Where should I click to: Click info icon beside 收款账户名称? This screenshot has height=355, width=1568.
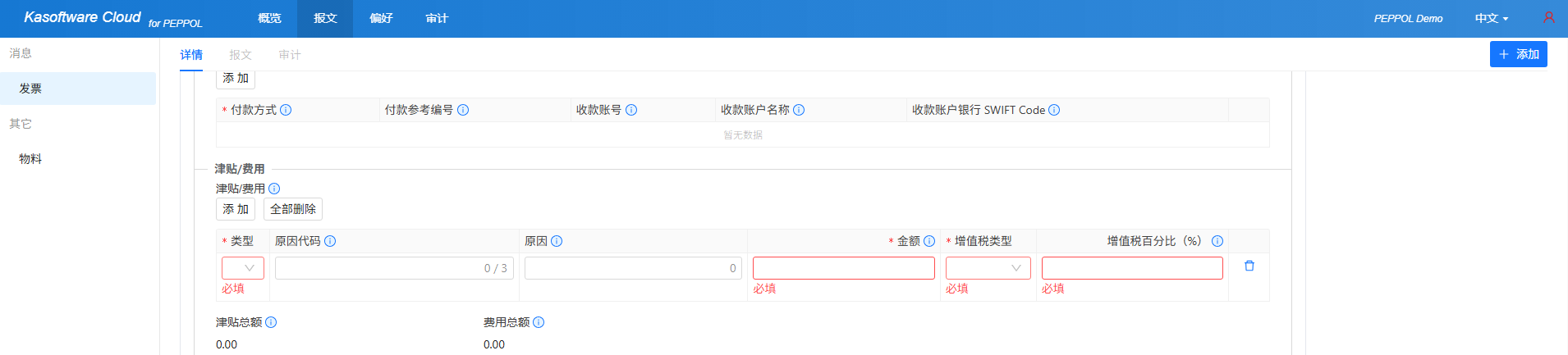tap(799, 110)
